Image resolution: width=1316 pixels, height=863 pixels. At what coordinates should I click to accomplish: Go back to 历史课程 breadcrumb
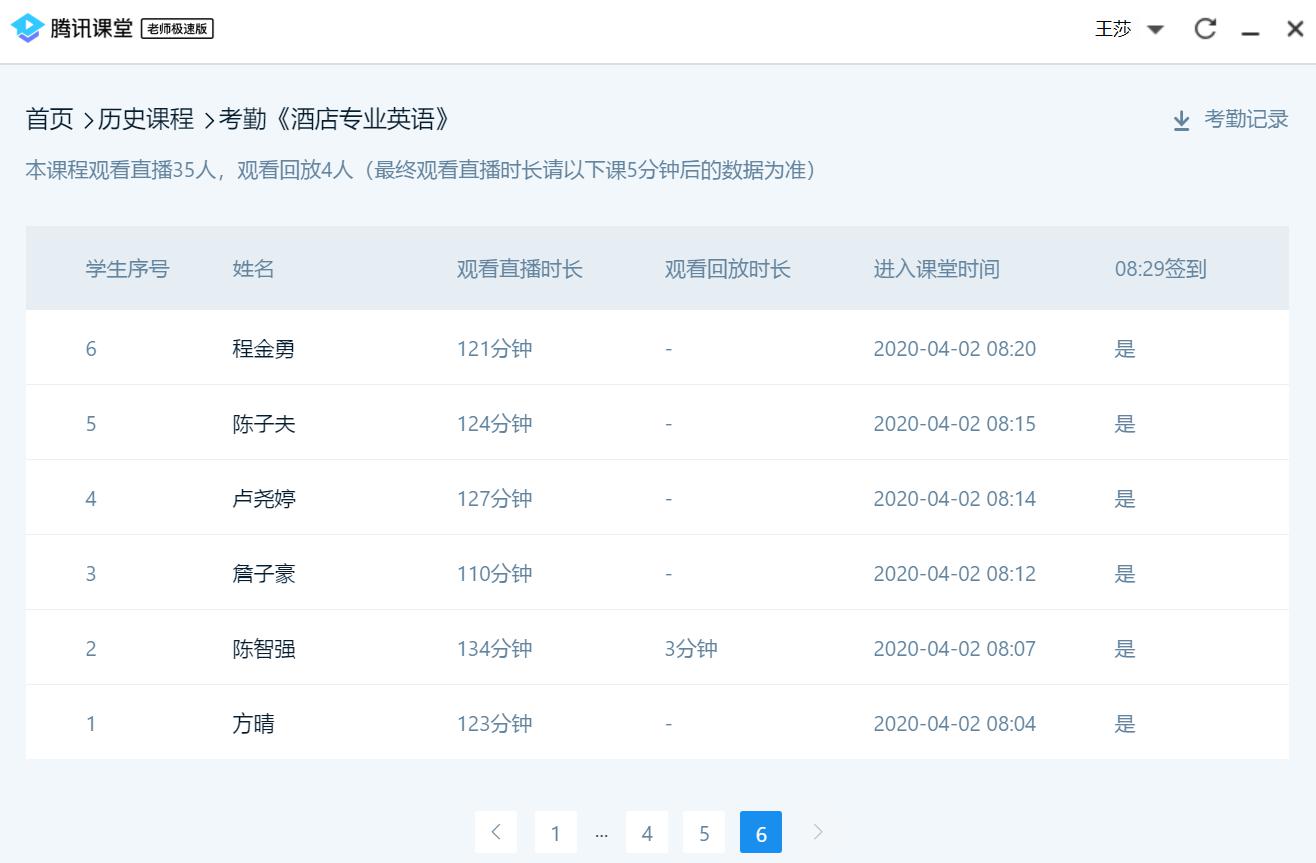pos(146,120)
